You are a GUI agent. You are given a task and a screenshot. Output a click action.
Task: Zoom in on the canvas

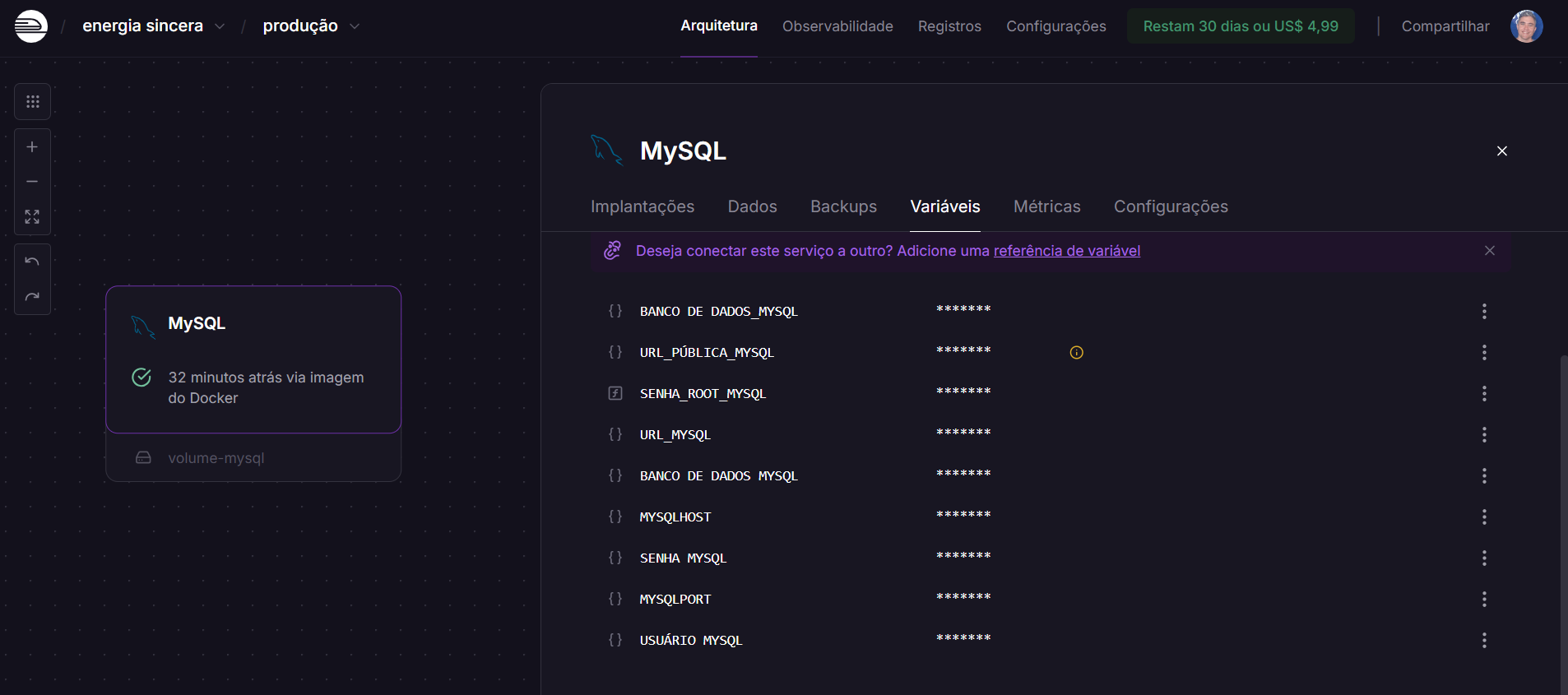pyautogui.click(x=32, y=147)
